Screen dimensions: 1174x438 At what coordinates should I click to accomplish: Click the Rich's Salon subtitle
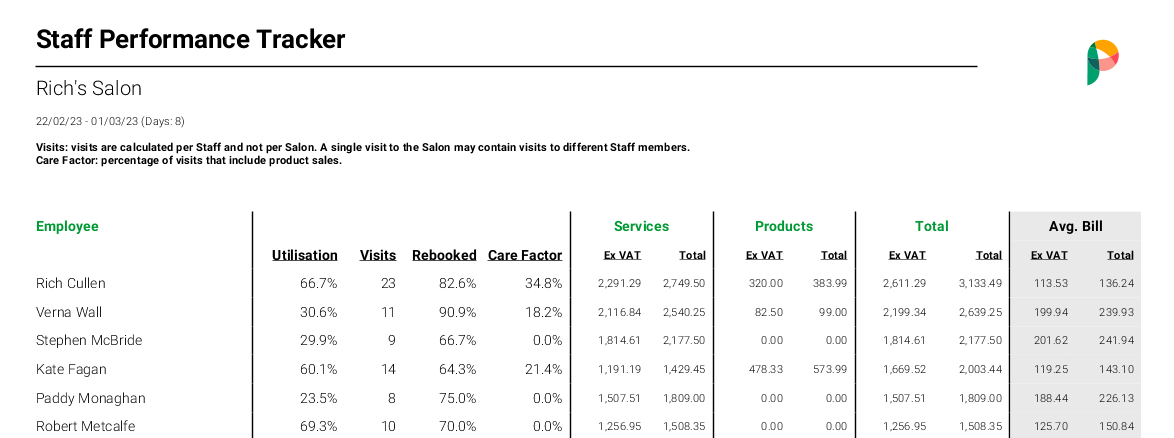point(89,88)
